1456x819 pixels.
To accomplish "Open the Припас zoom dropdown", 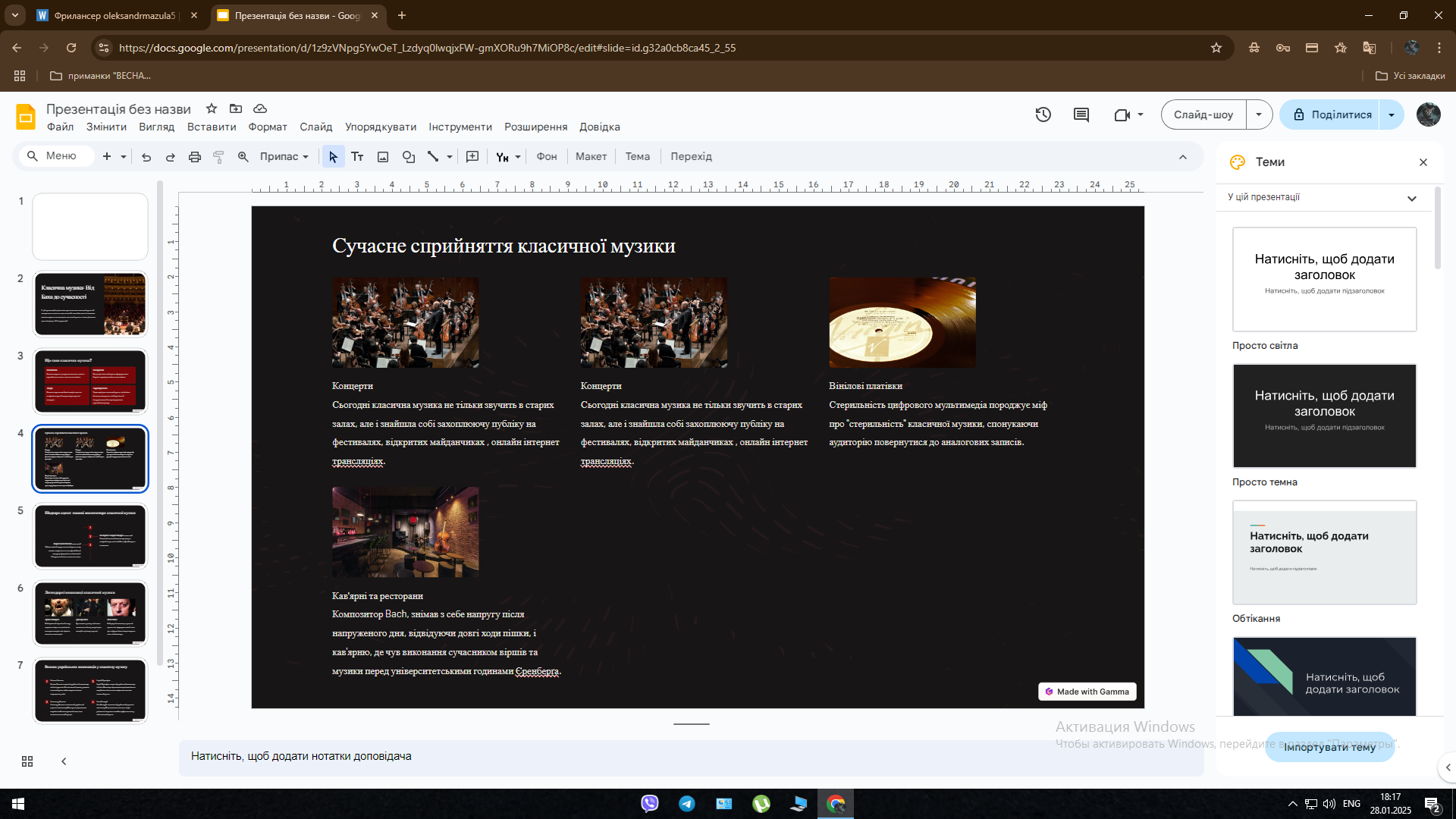I will pyautogui.click(x=284, y=157).
